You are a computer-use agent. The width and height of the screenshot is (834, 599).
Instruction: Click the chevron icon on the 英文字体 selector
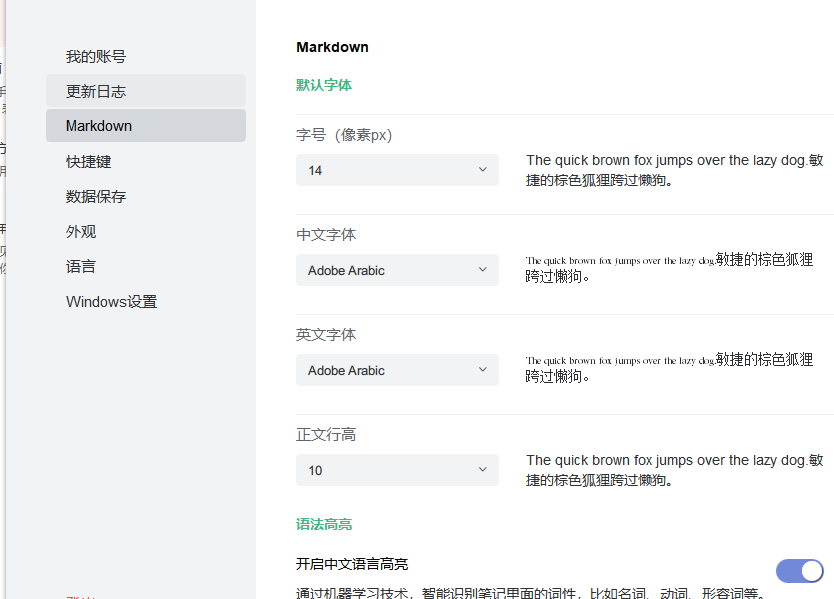(481, 370)
